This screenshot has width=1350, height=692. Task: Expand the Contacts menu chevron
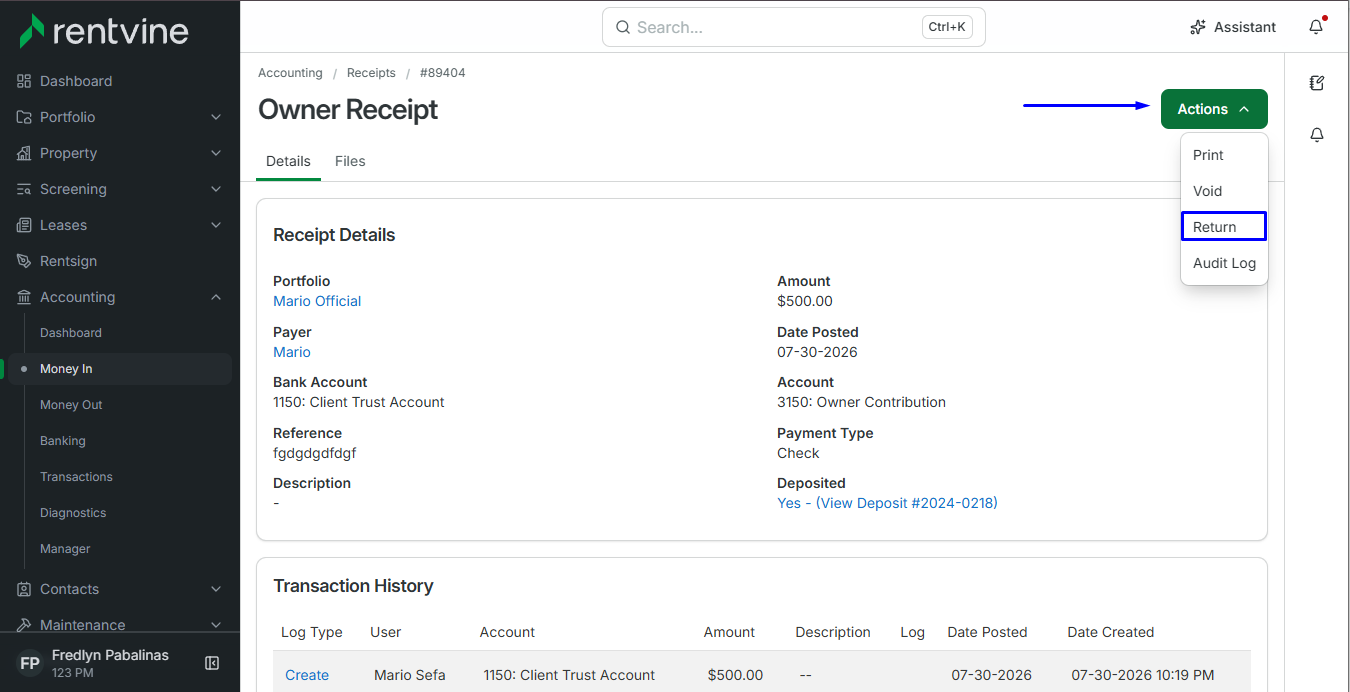pyautogui.click(x=216, y=589)
